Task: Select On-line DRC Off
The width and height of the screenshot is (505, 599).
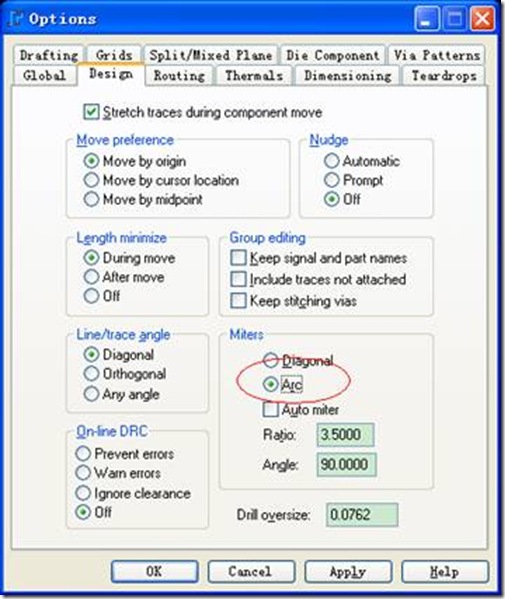Action: pos(83,512)
